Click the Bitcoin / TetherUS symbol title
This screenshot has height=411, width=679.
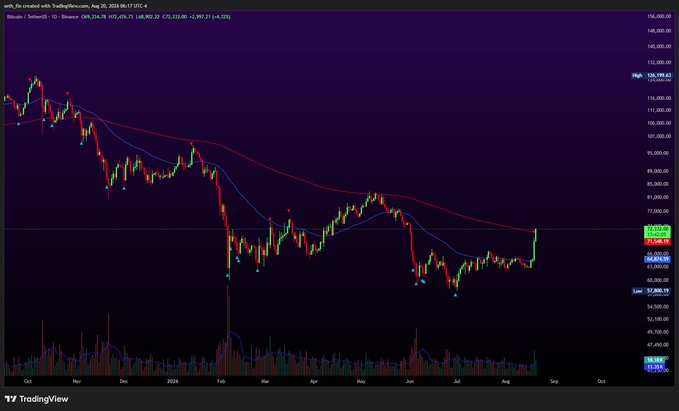coord(43,17)
